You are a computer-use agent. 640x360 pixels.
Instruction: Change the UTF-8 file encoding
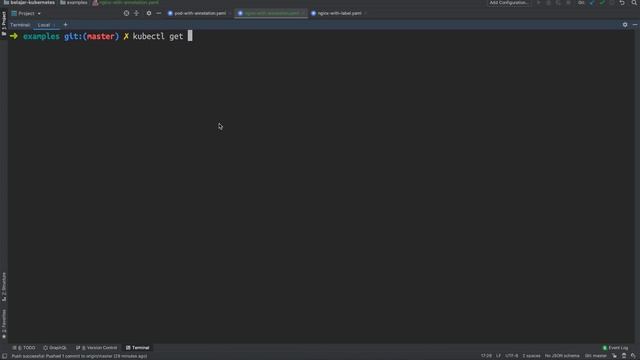[x=511, y=356]
